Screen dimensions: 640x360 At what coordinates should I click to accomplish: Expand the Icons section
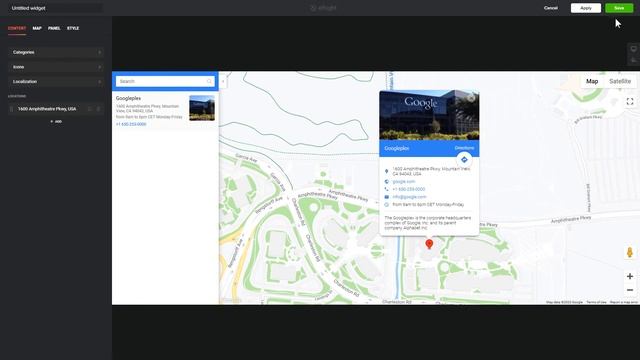56,67
